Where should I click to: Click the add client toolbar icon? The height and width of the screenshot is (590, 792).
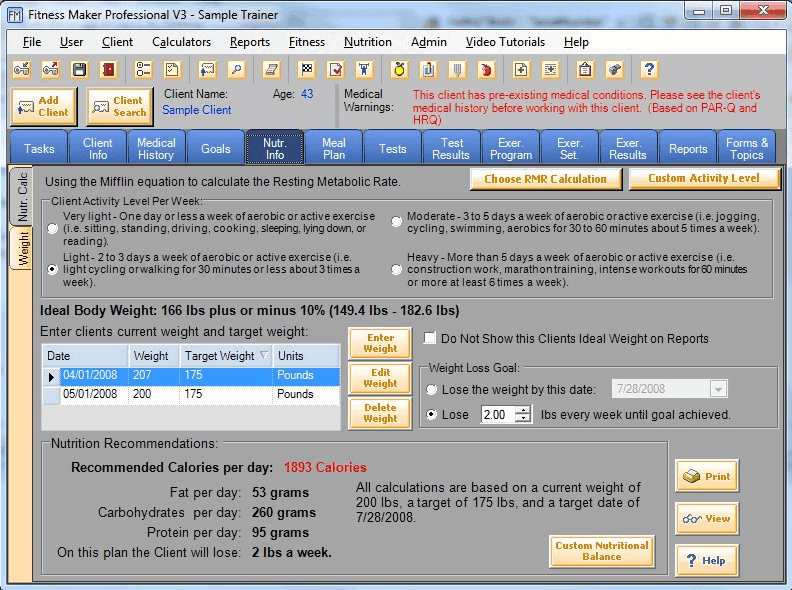(207, 69)
